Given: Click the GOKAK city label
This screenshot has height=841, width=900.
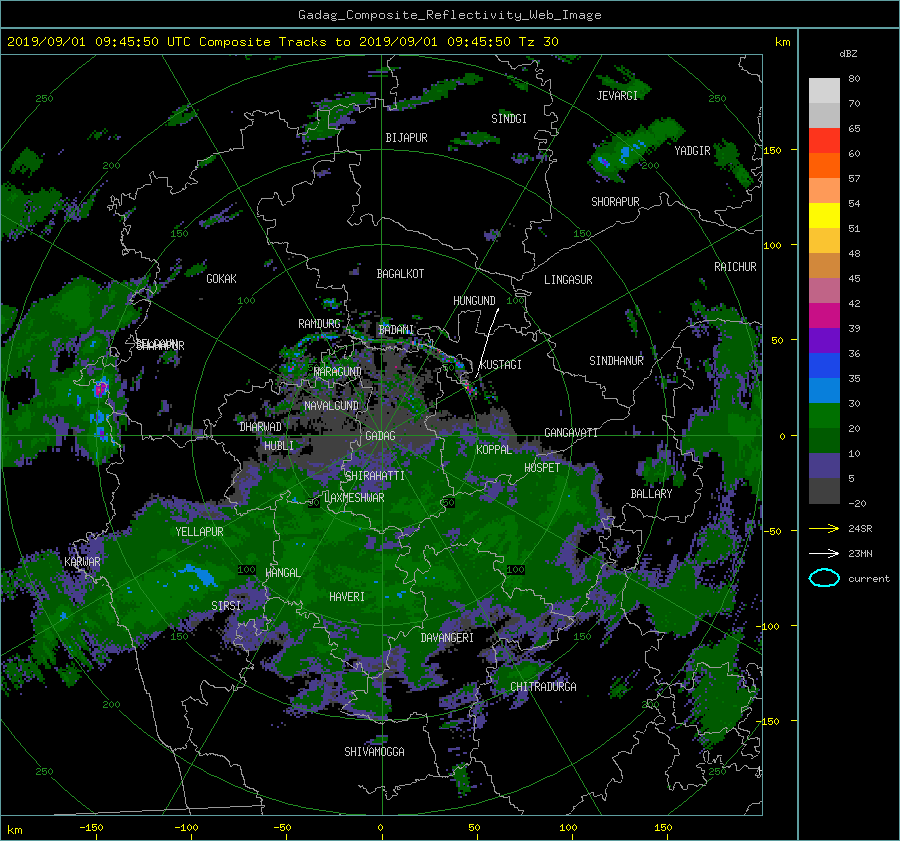Looking at the screenshot, I should pos(221,278).
